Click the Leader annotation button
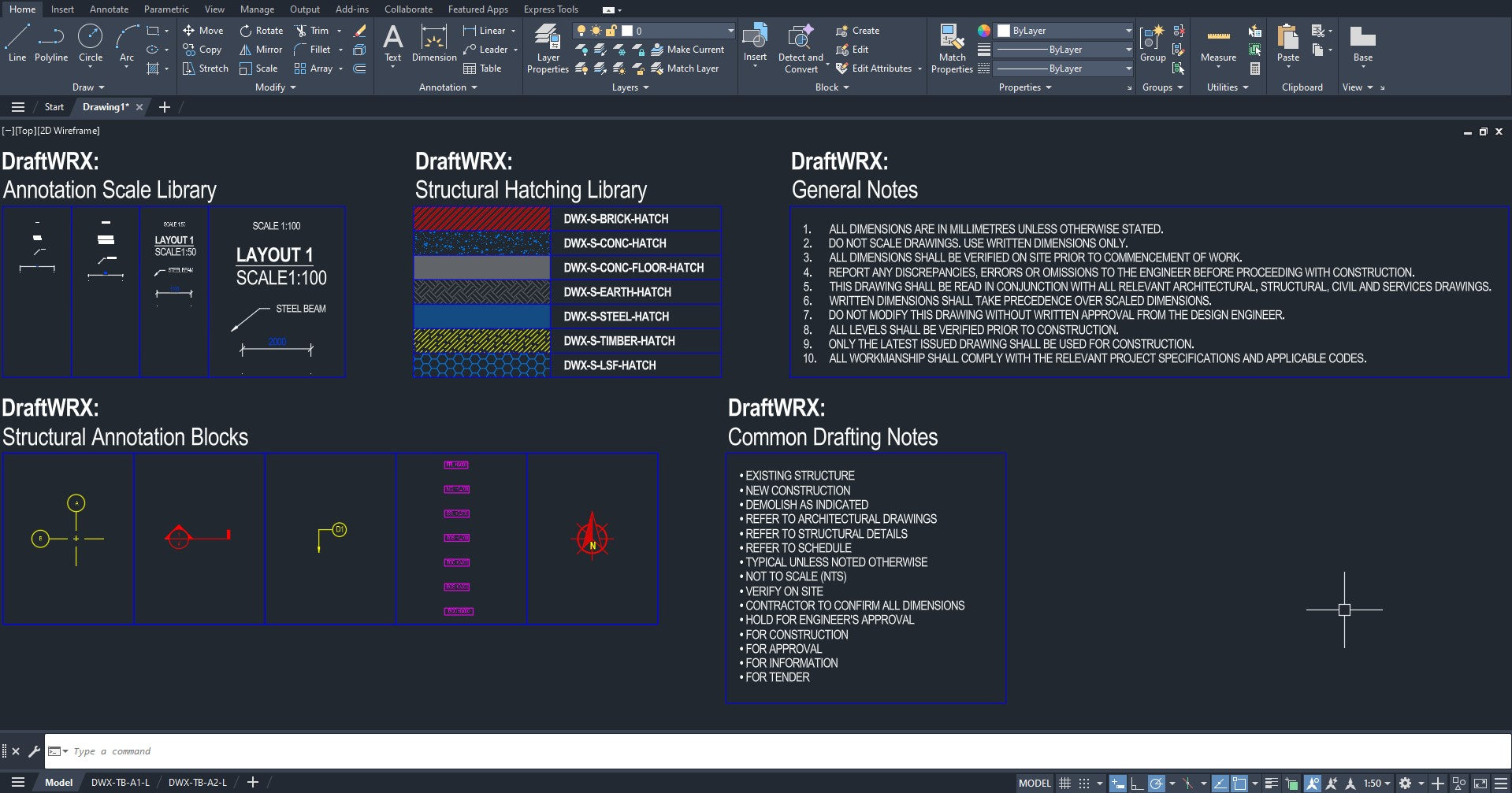This screenshot has height=793, width=1512. [485, 50]
